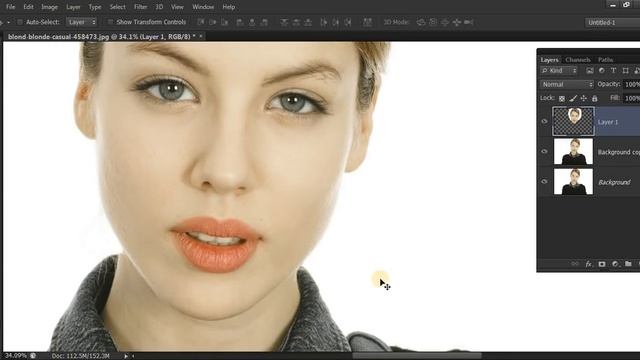Open the Filter menu
This screenshot has height=360, width=640.
click(x=140, y=7)
